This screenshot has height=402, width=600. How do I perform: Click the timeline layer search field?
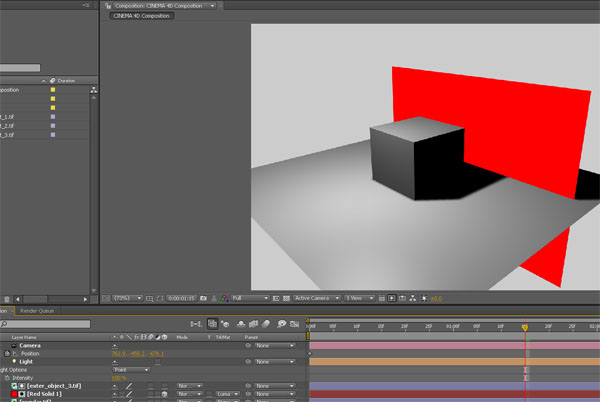(45, 324)
